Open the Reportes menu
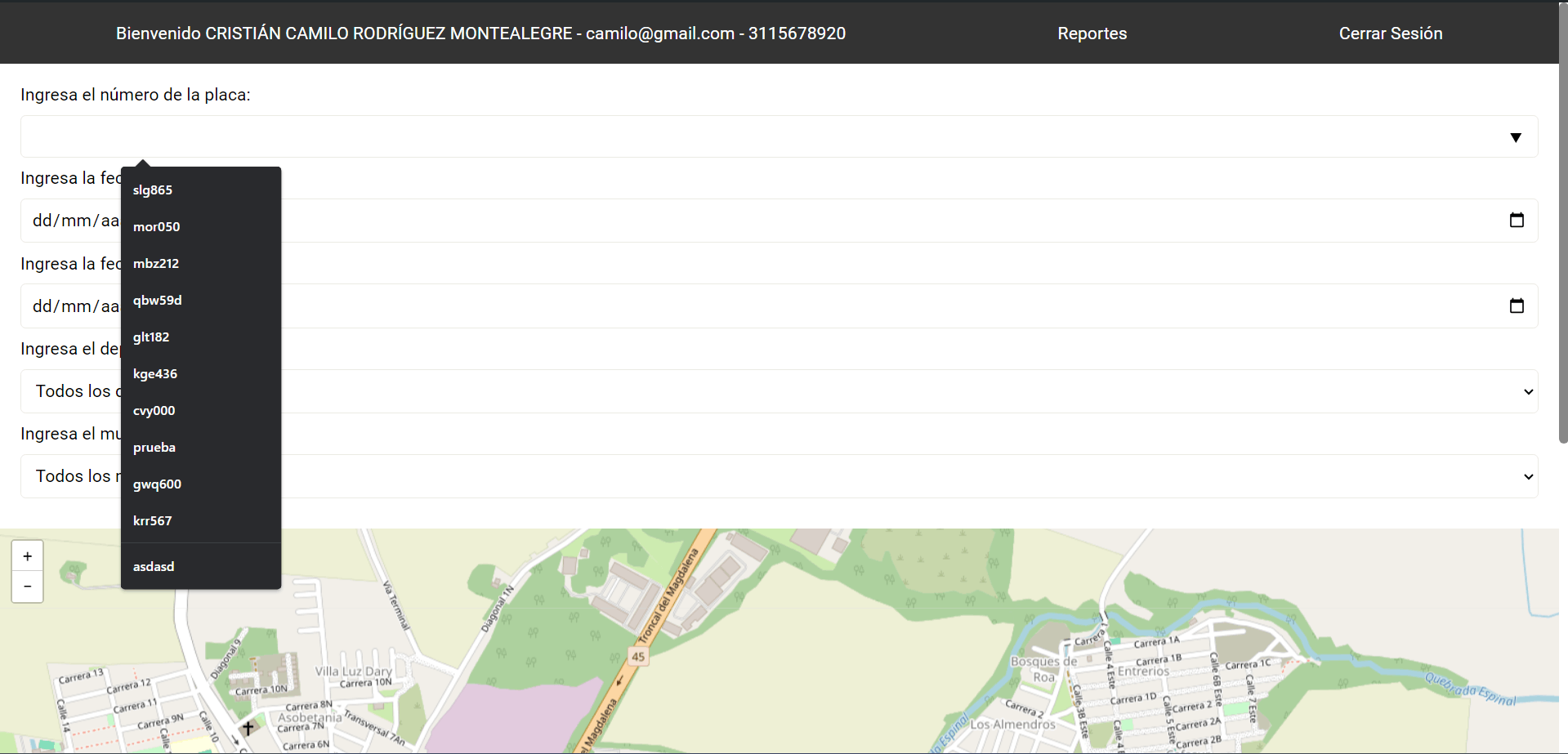 pos(1092,33)
